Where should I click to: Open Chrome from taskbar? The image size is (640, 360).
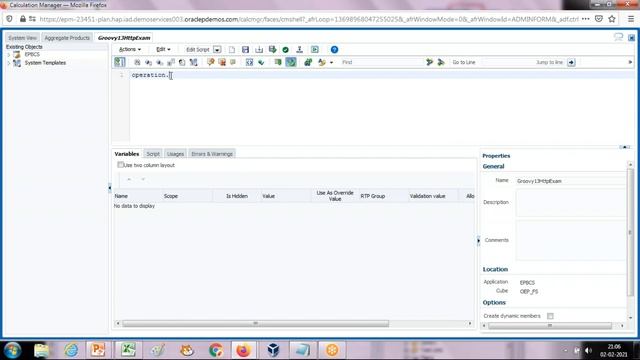tap(216, 350)
